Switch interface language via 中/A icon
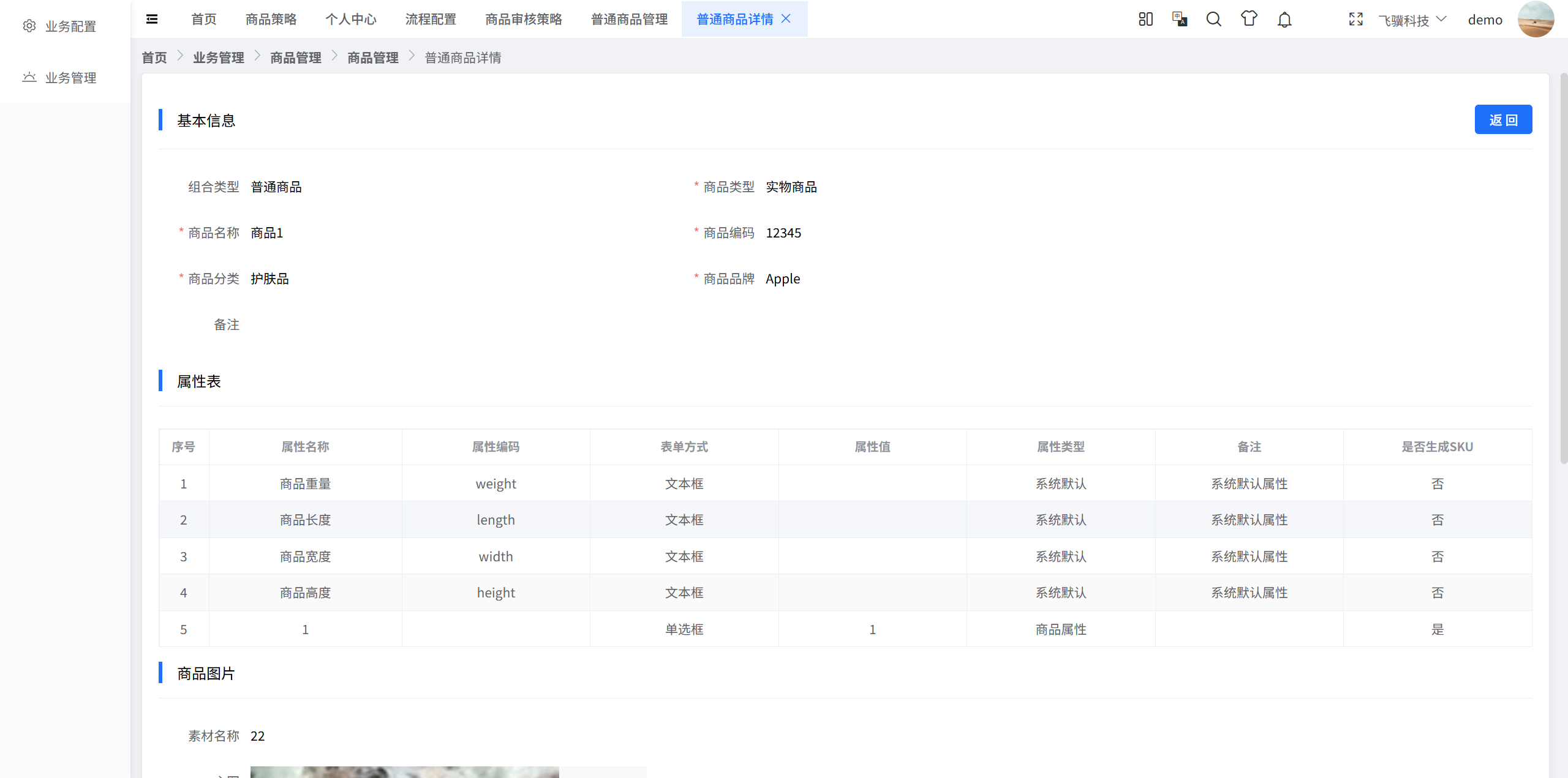The image size is (1568, 778). [1179, 19]
